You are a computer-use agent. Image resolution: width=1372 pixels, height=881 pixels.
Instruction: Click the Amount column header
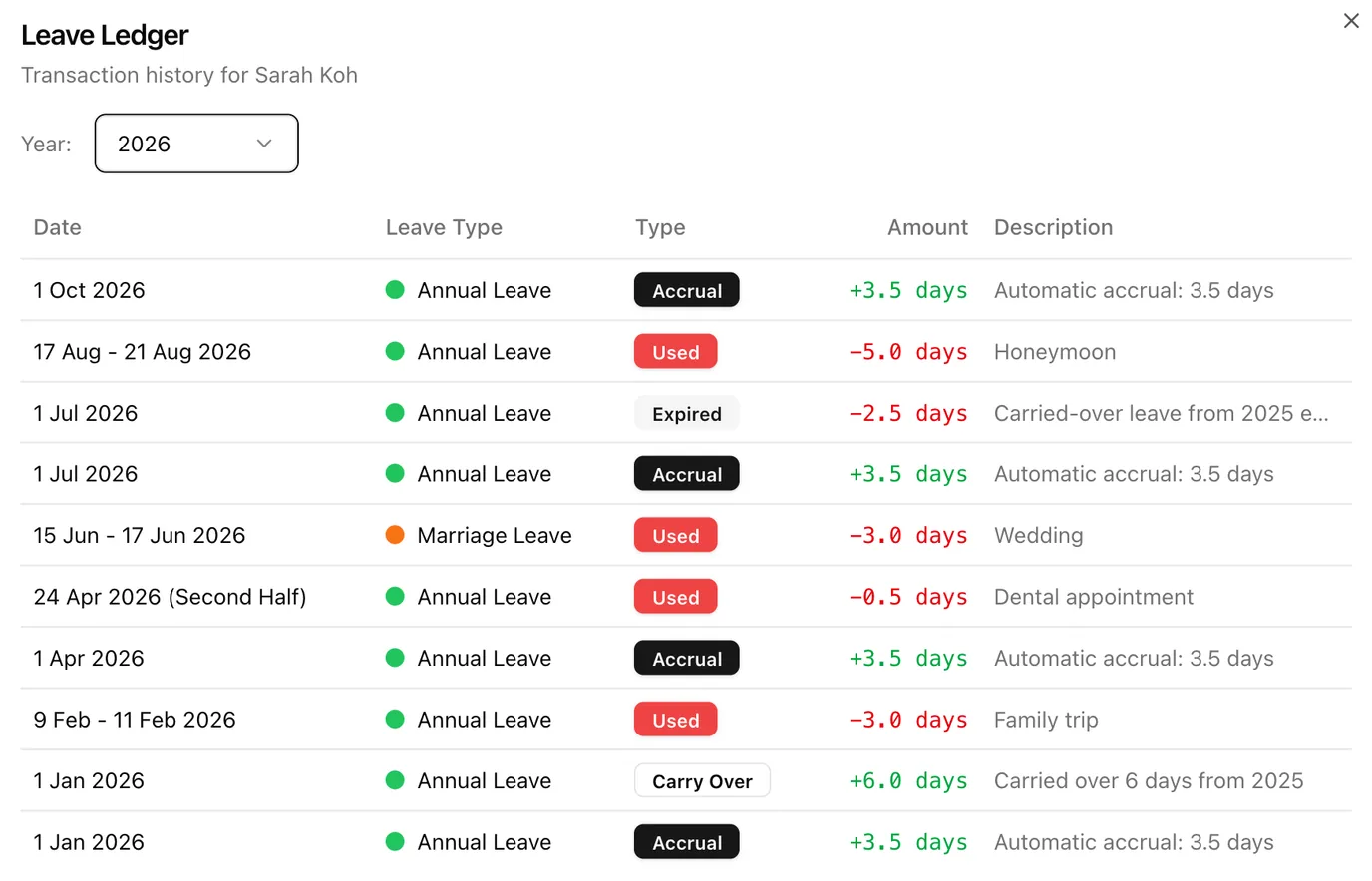[x=927, y=227]
